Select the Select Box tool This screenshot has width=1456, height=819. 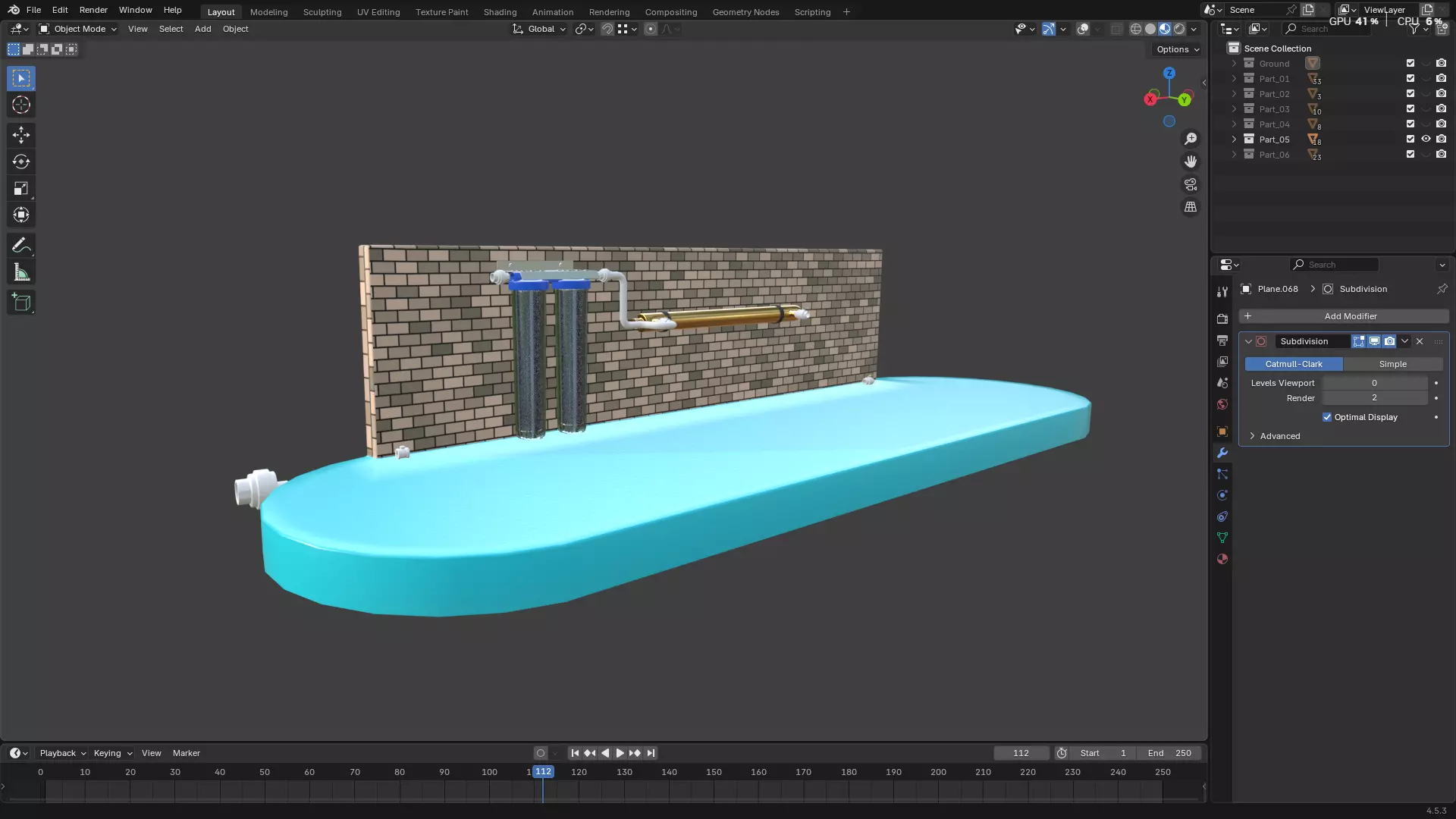click(21, 78)
